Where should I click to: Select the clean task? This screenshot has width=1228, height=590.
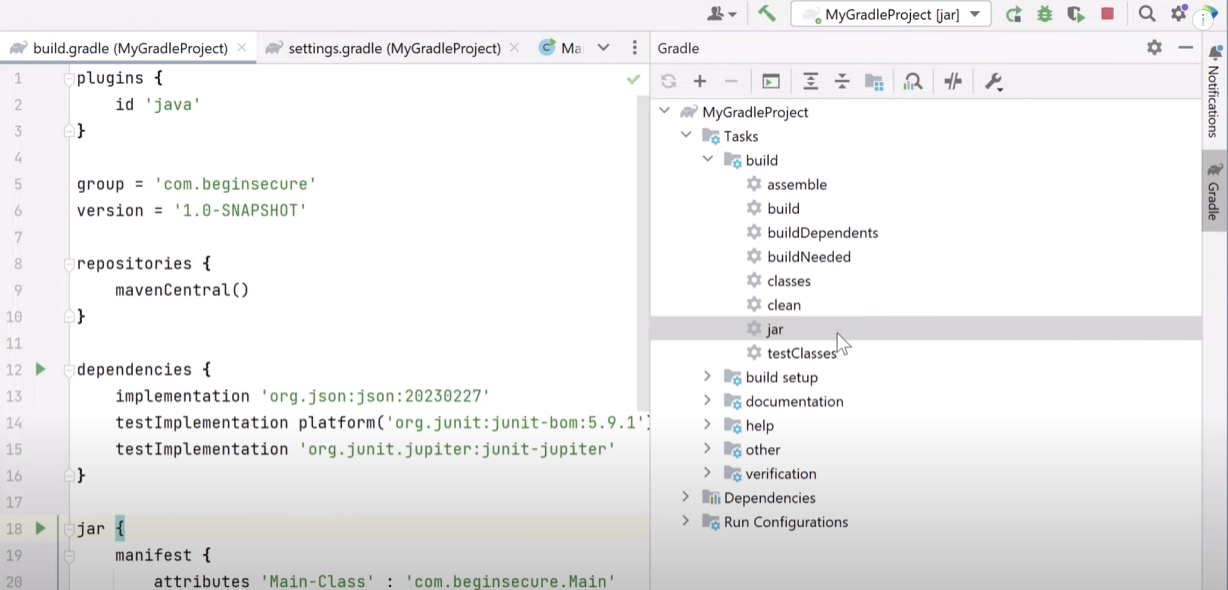click(784, 305)
